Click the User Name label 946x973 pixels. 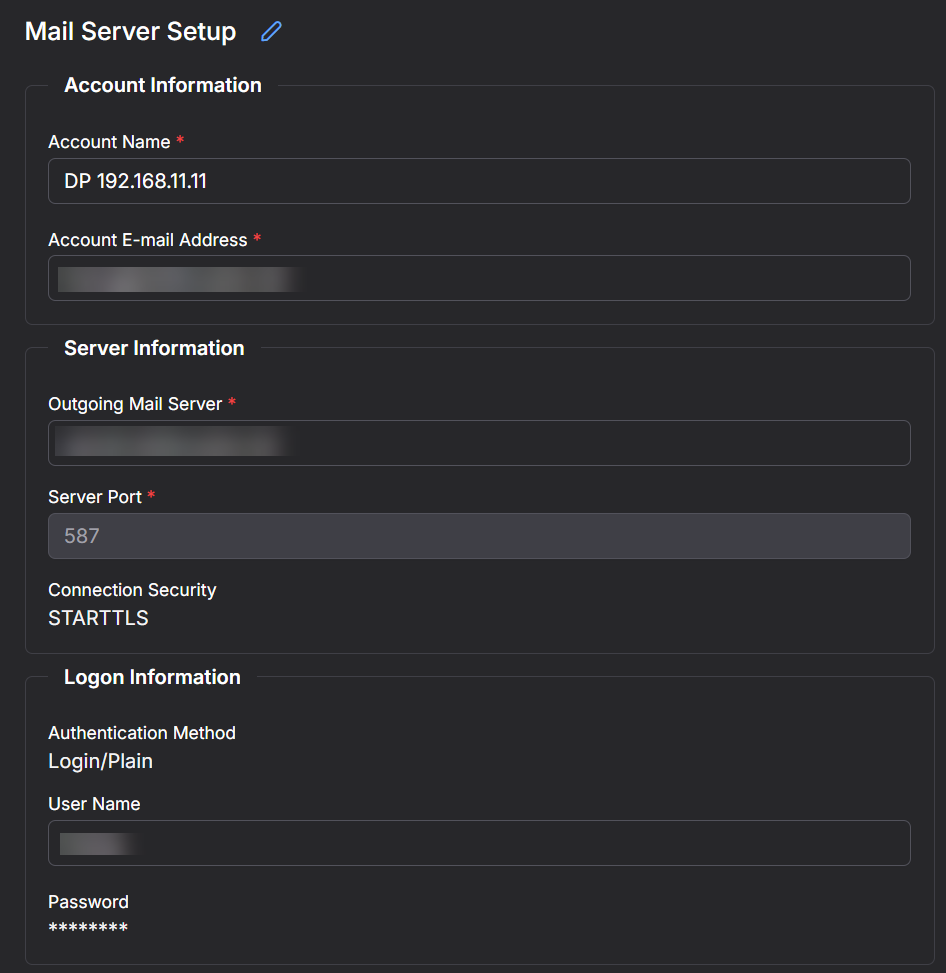pyautogui.click(x=94, y=804)
